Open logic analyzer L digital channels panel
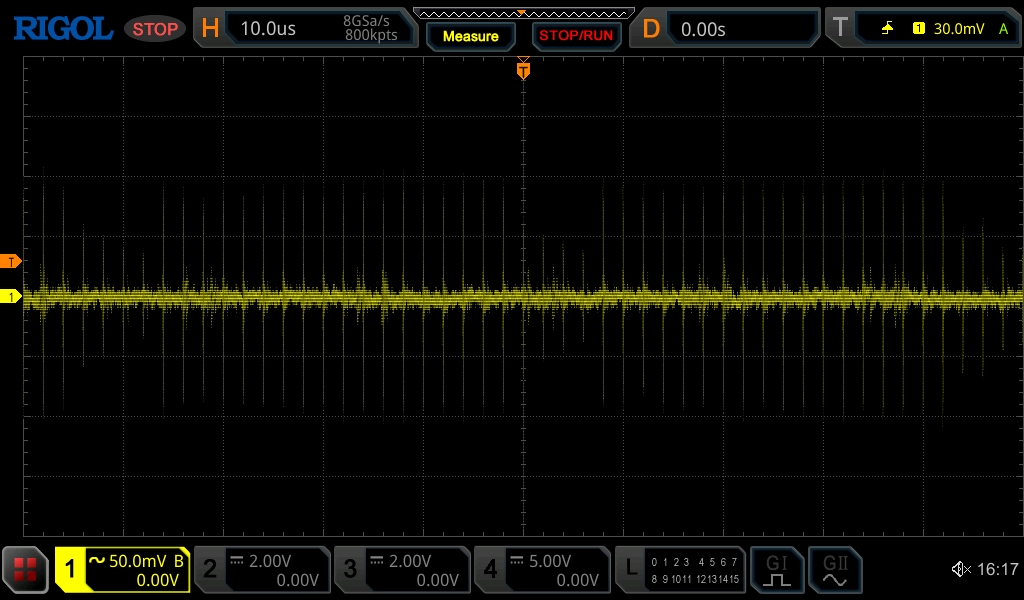 681,570
